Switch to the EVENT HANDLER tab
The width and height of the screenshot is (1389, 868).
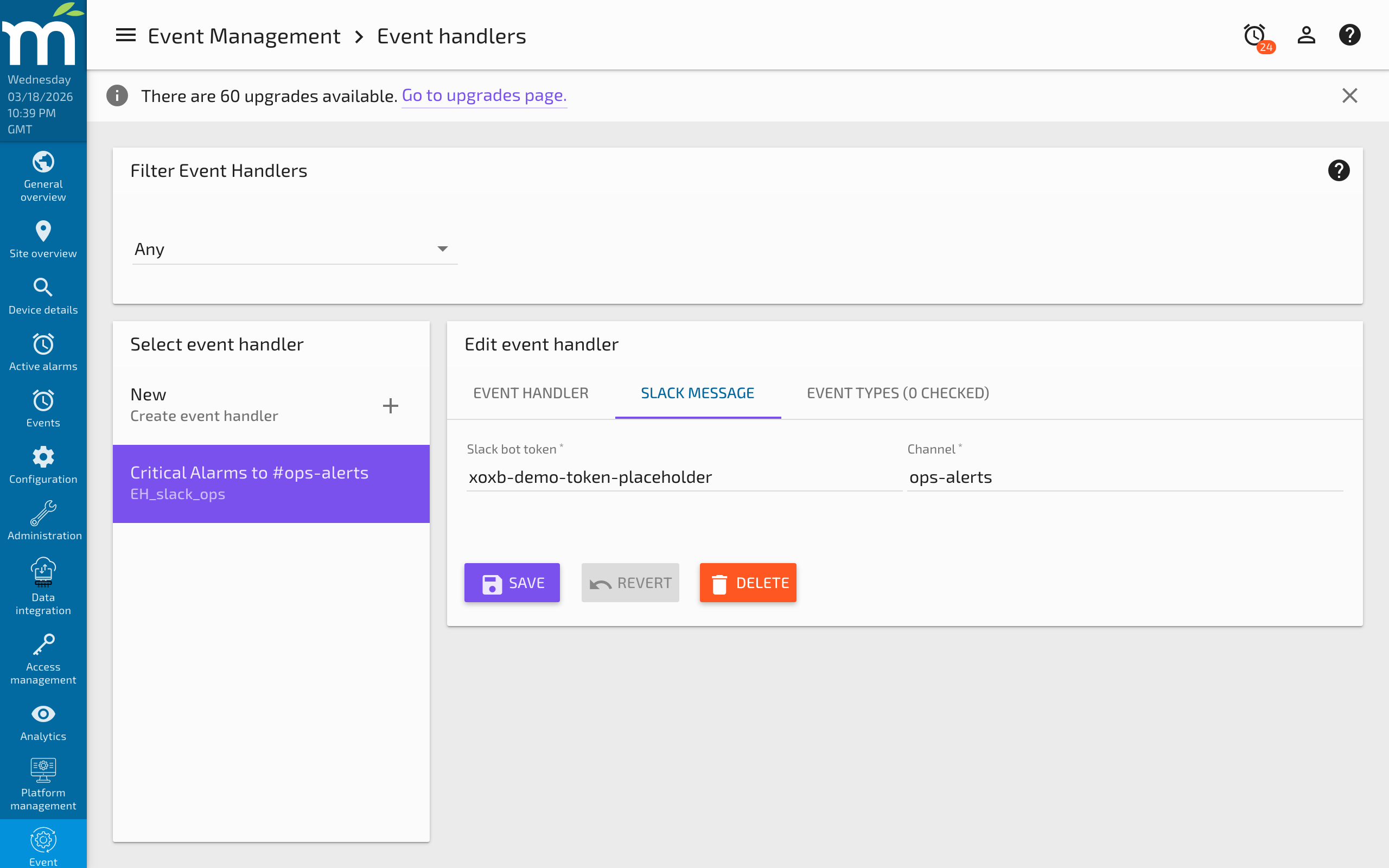(530, 393)
